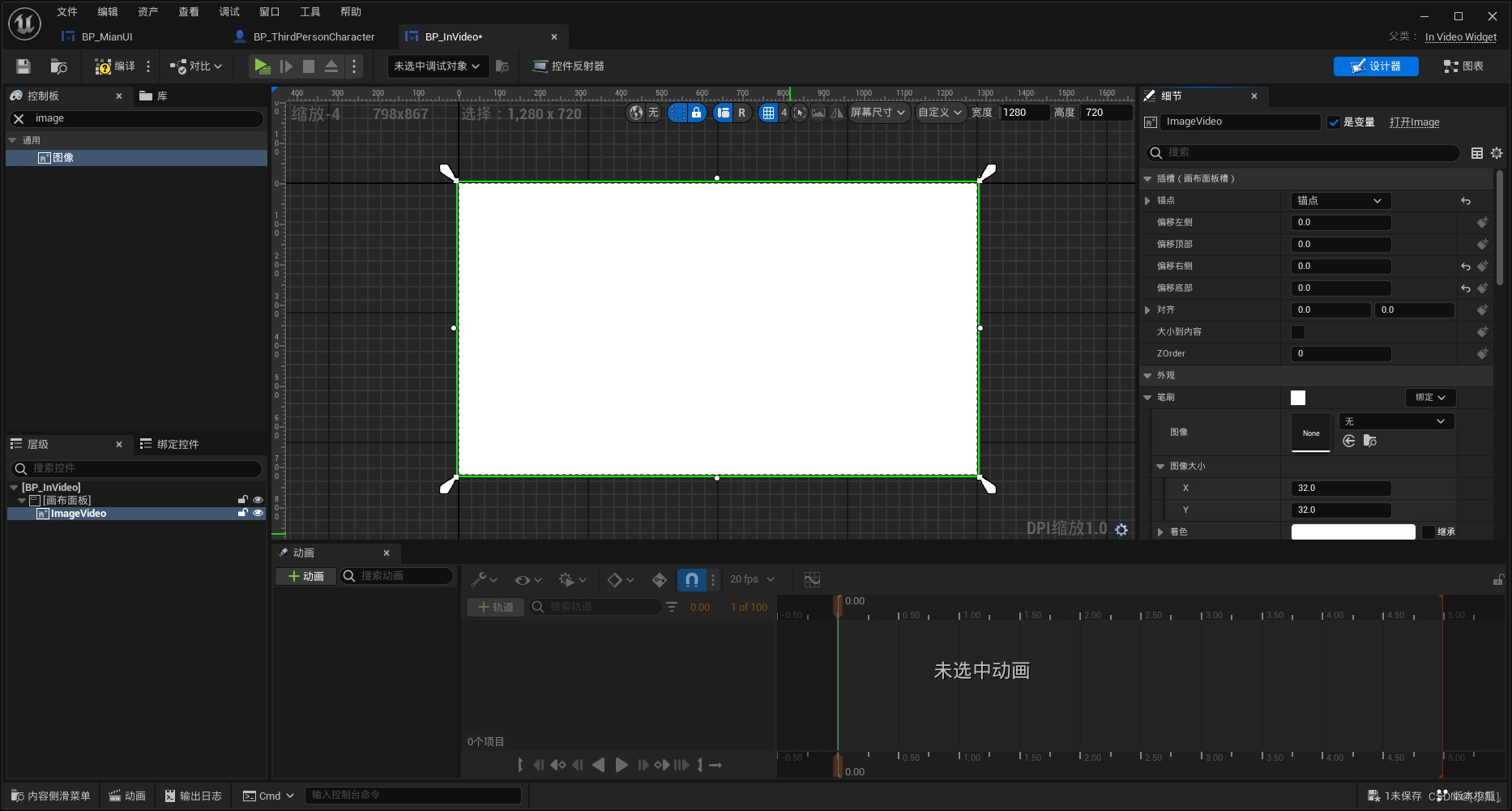Click the tint (着色) color bar
The image size is (1512, 811).
pos(1353,532)
